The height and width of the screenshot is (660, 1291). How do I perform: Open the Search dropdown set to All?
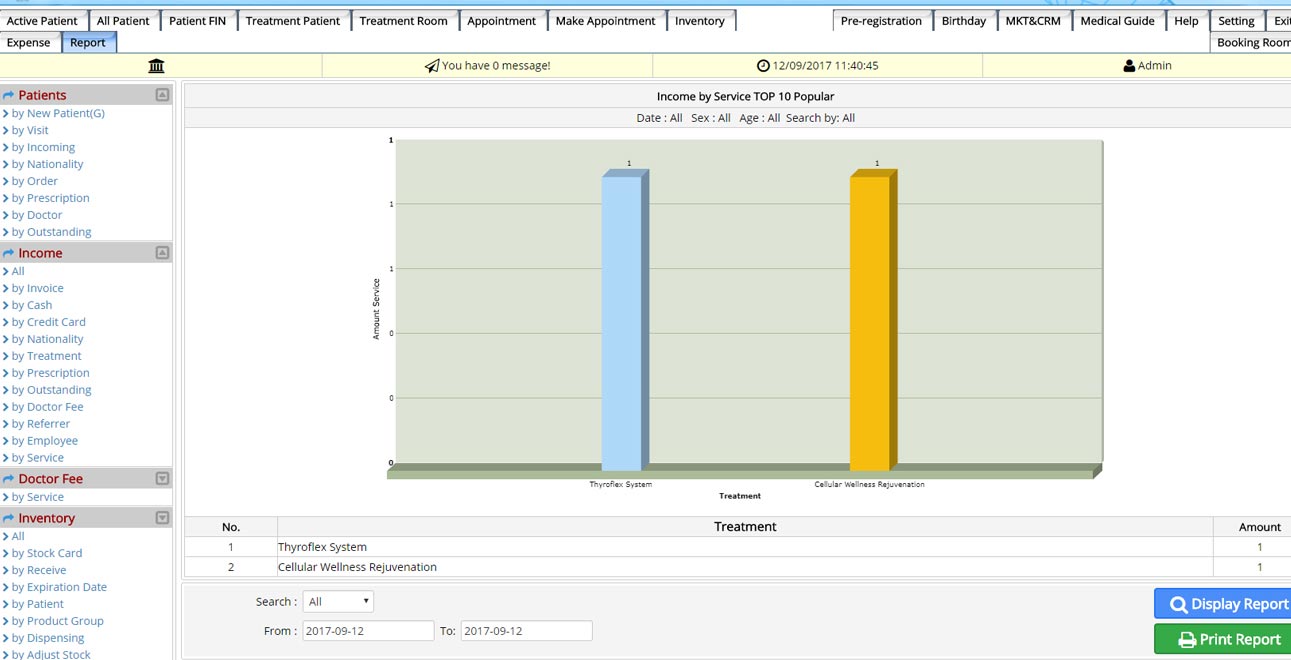coord(338,602)
